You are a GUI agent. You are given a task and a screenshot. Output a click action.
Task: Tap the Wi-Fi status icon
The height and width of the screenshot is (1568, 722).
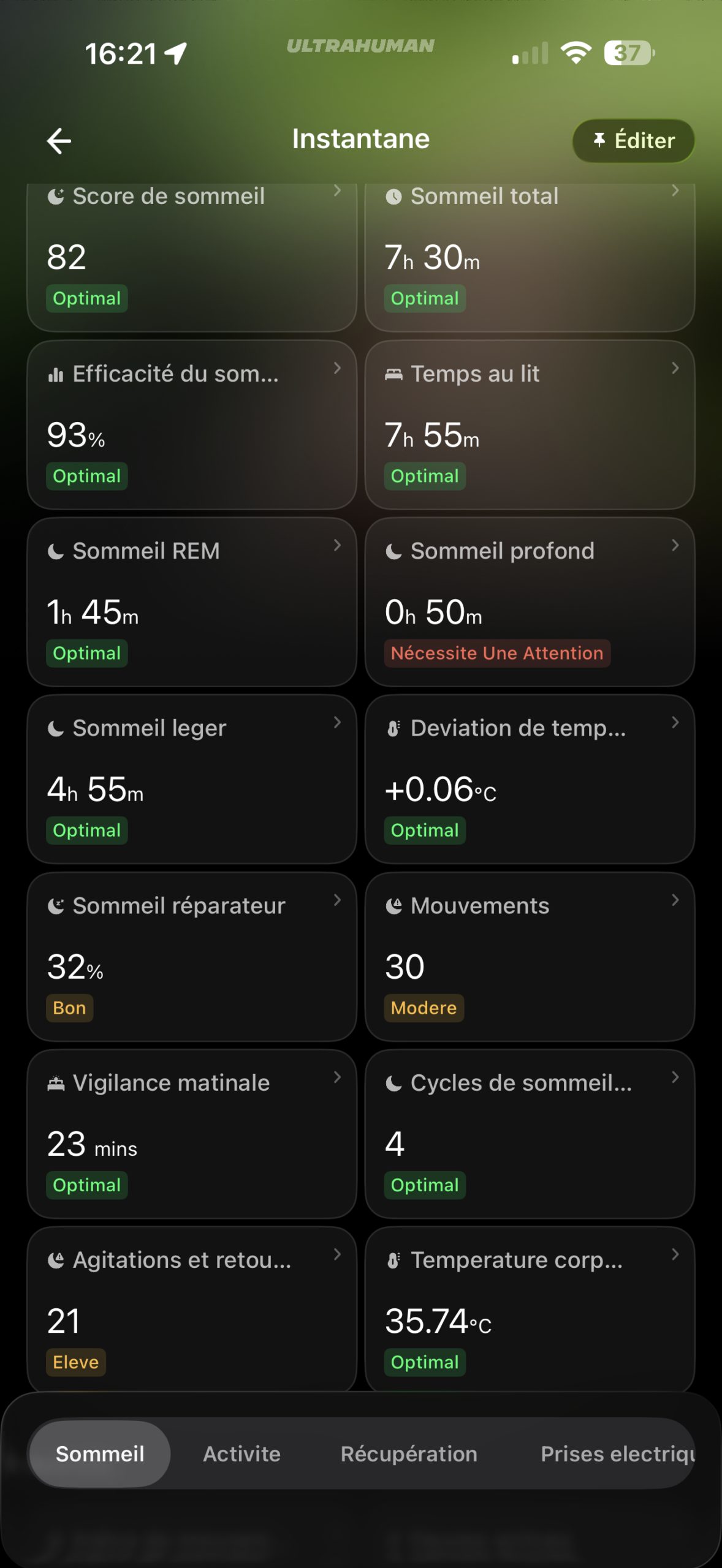[x=576, y=53]
